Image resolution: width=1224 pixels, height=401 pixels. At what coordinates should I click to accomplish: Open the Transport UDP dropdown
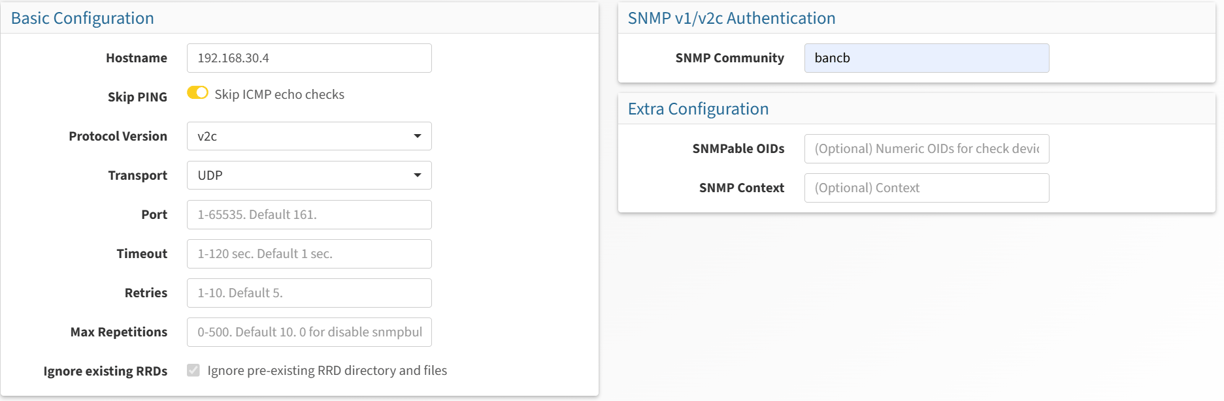point(309,175)
